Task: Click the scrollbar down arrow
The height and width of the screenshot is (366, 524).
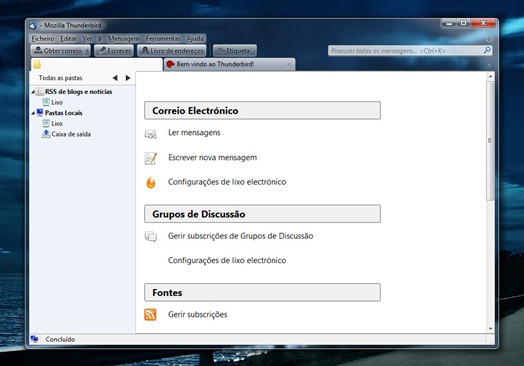Action: (490, 329)
